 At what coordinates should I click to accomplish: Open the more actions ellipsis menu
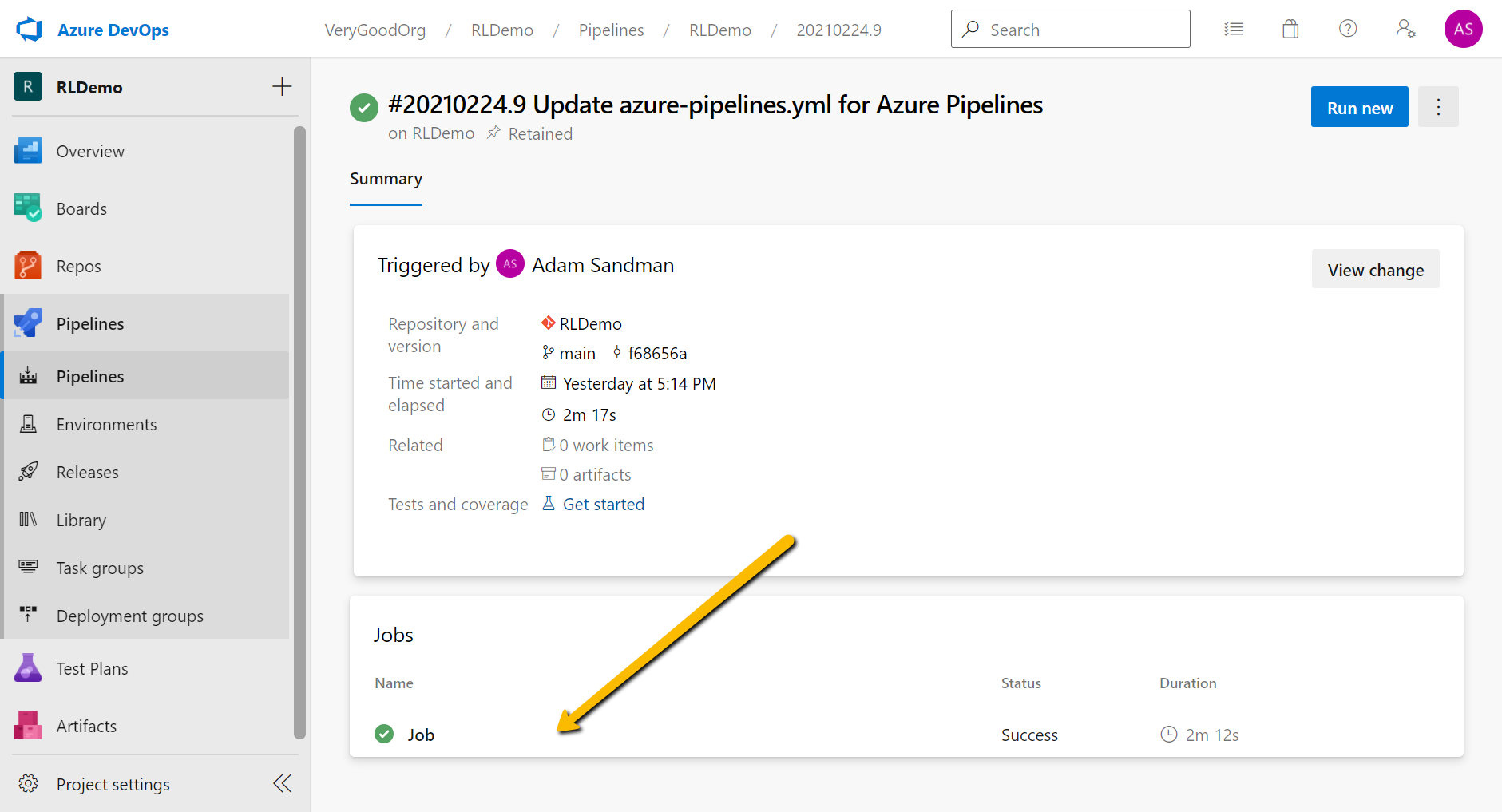(1438, 107)
